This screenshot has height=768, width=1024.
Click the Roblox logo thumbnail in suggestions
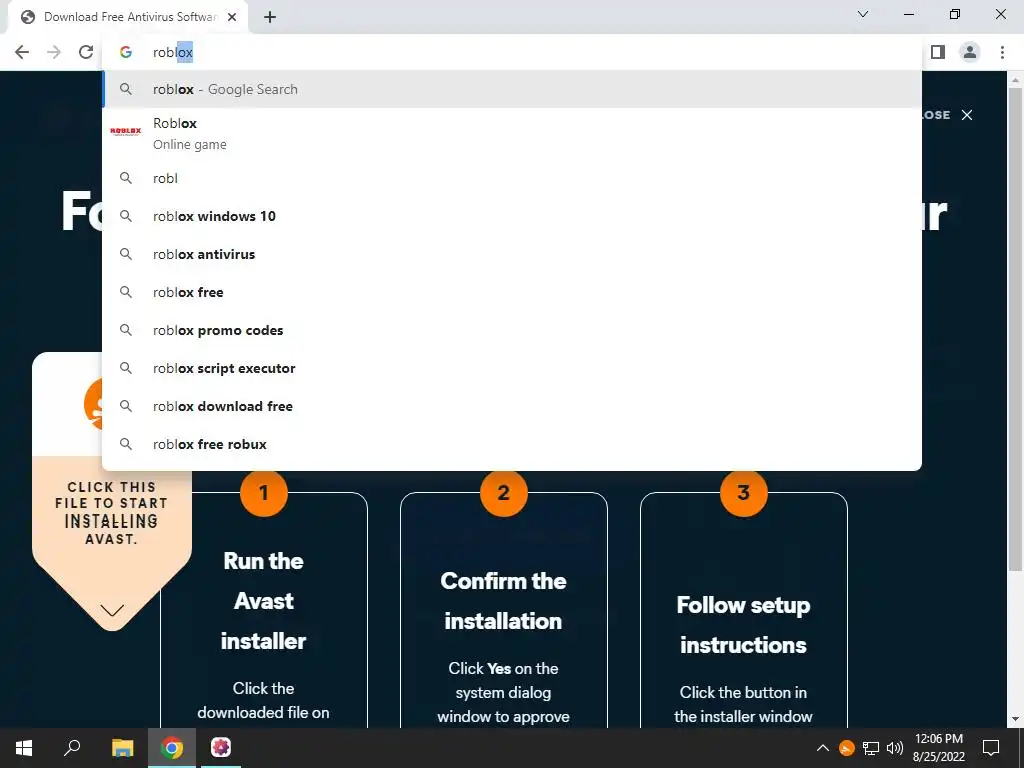126,131
